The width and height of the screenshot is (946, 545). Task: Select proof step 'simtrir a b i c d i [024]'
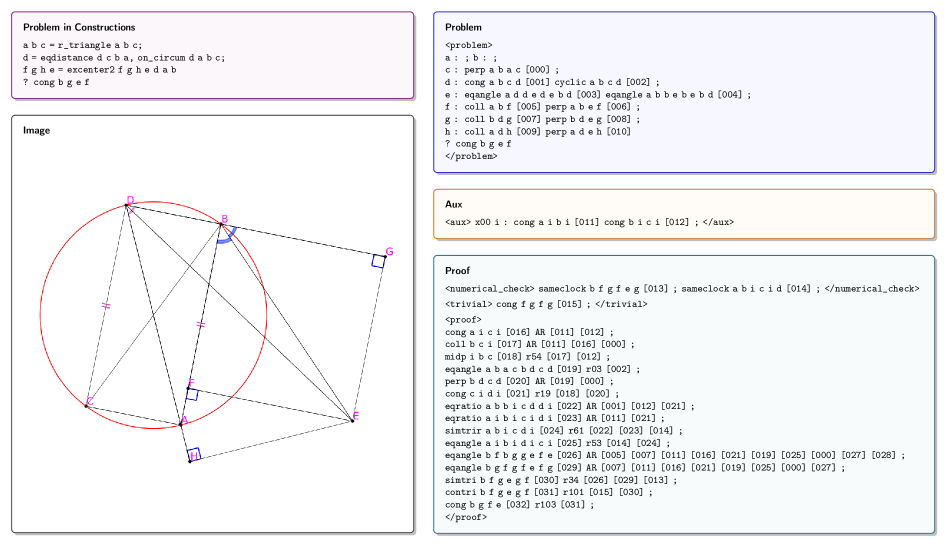click(564, 431)
